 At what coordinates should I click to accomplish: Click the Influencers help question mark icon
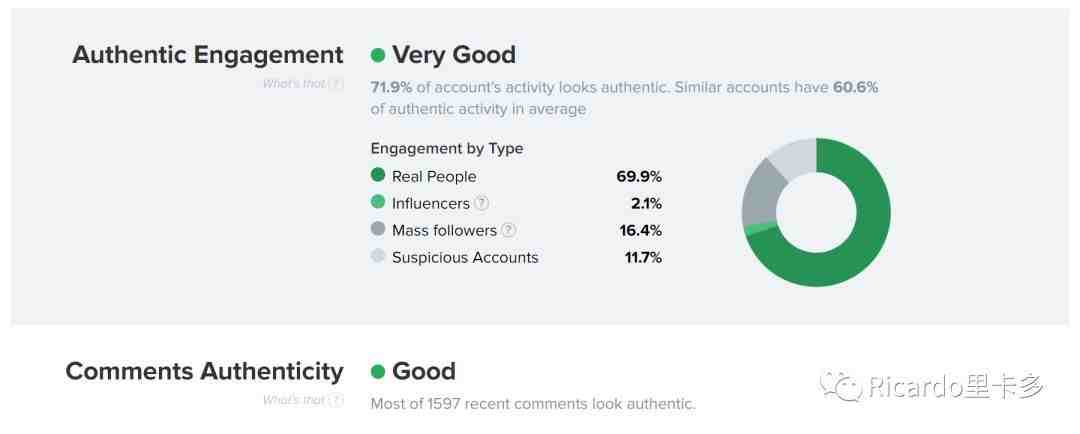click(x=482, y=203)
